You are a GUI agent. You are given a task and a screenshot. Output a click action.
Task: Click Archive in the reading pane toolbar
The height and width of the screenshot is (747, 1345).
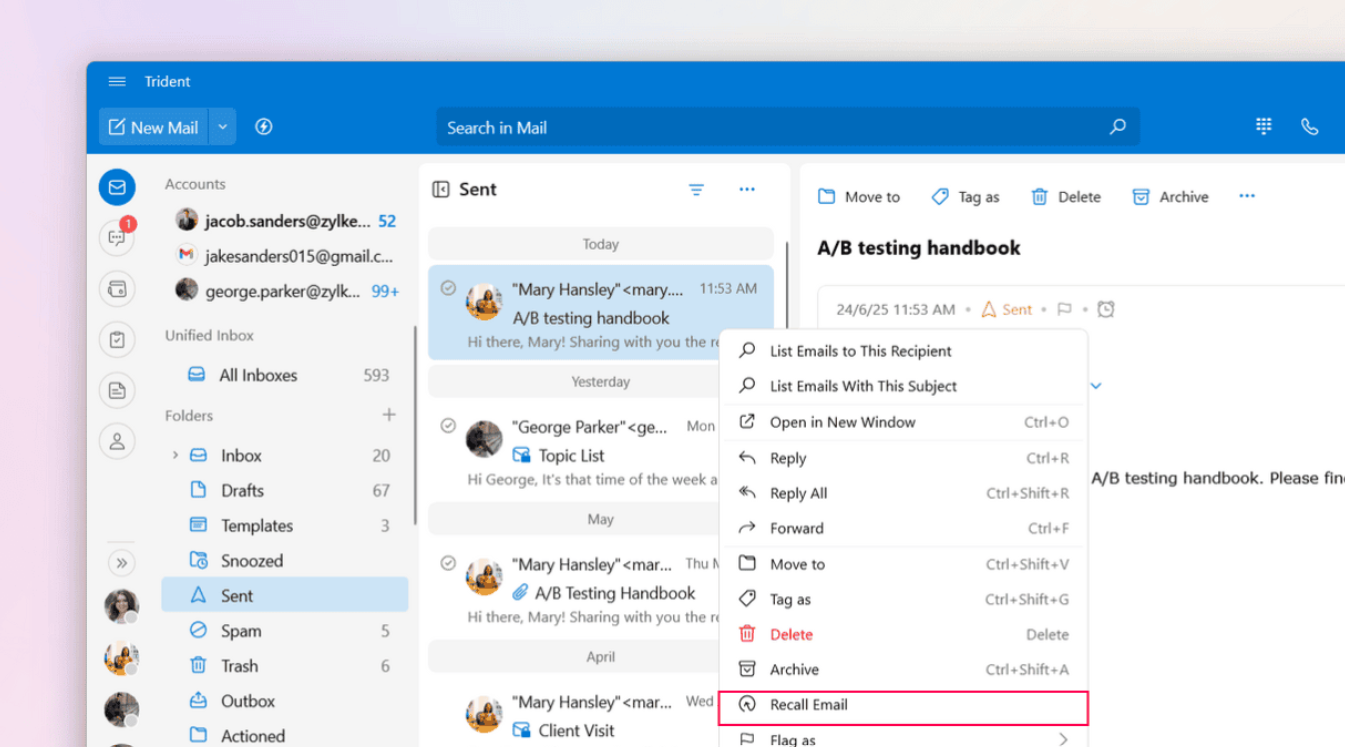click(1170, 197)
